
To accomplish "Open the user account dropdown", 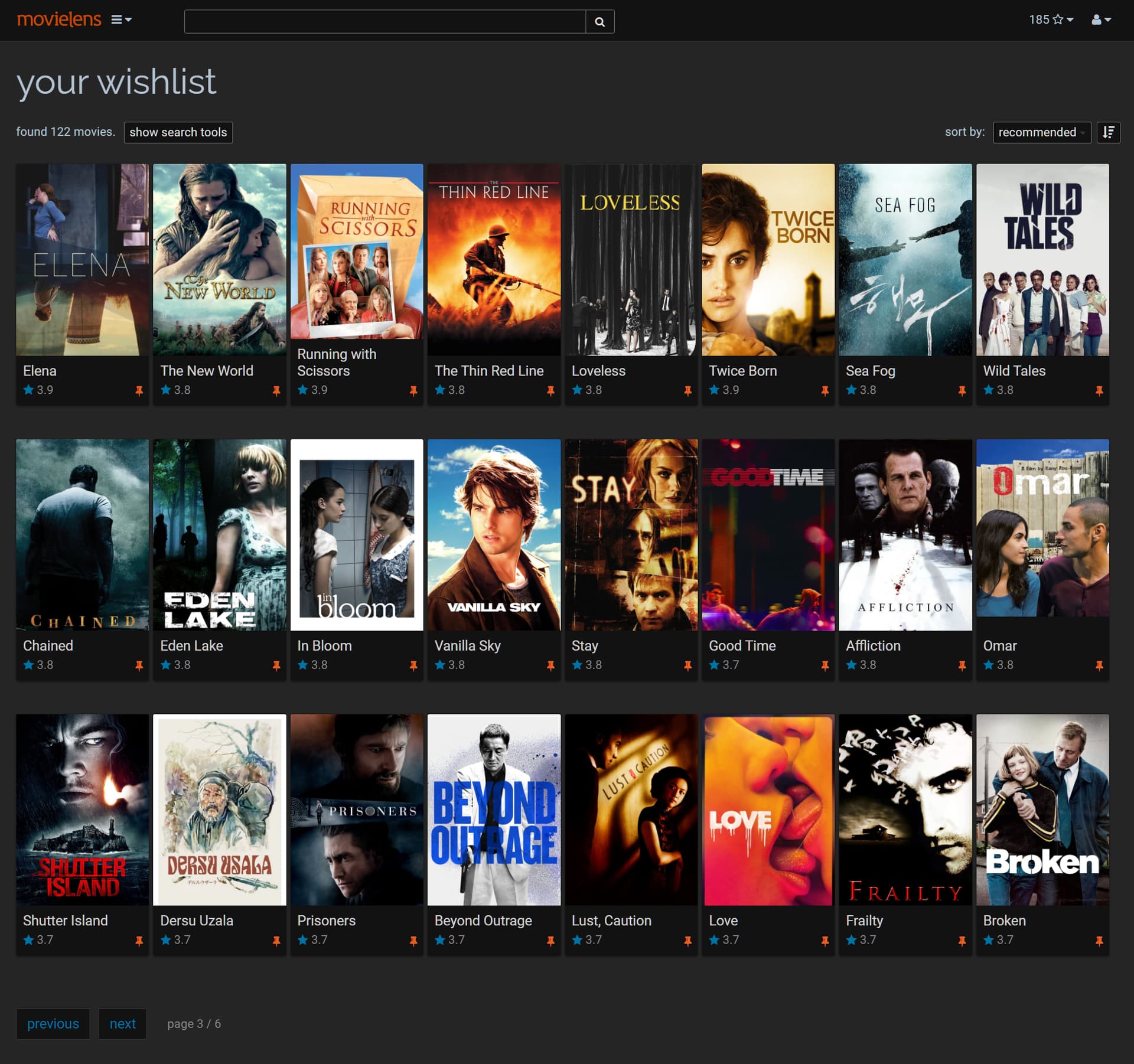I will click(1102, 19).
